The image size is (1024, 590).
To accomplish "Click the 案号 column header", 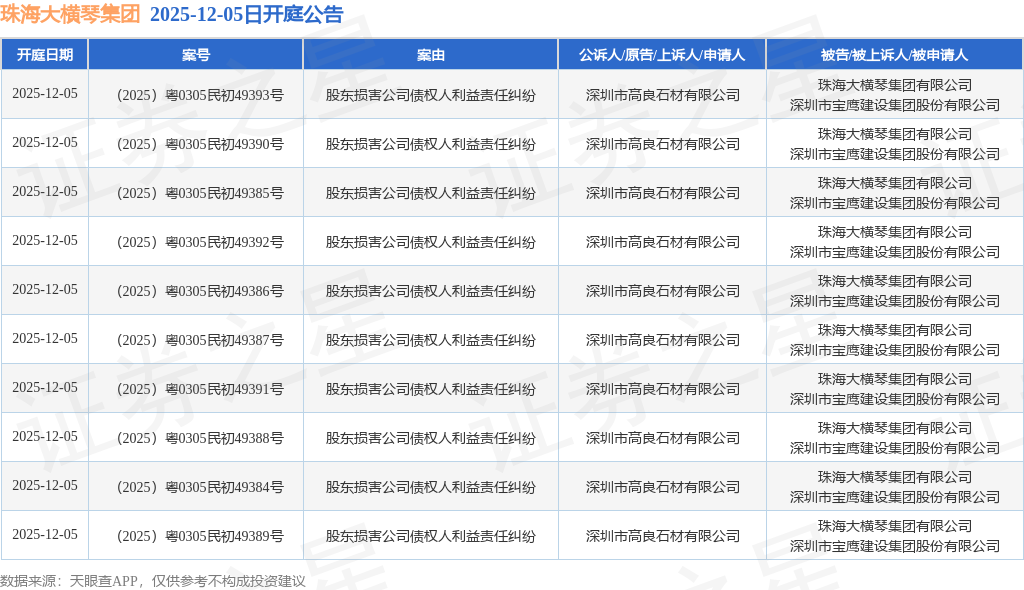I will pyautogui.click(x=196, y=55).
